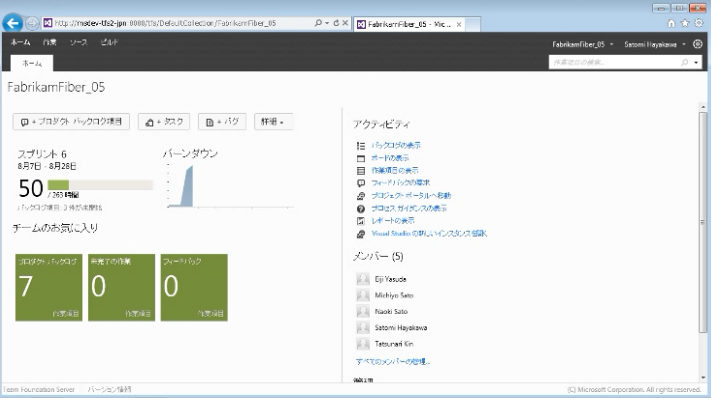Viewport: 711px width, 398px height.
Task: Click the Visual Studio new instance icon
Action: point(361,234)
